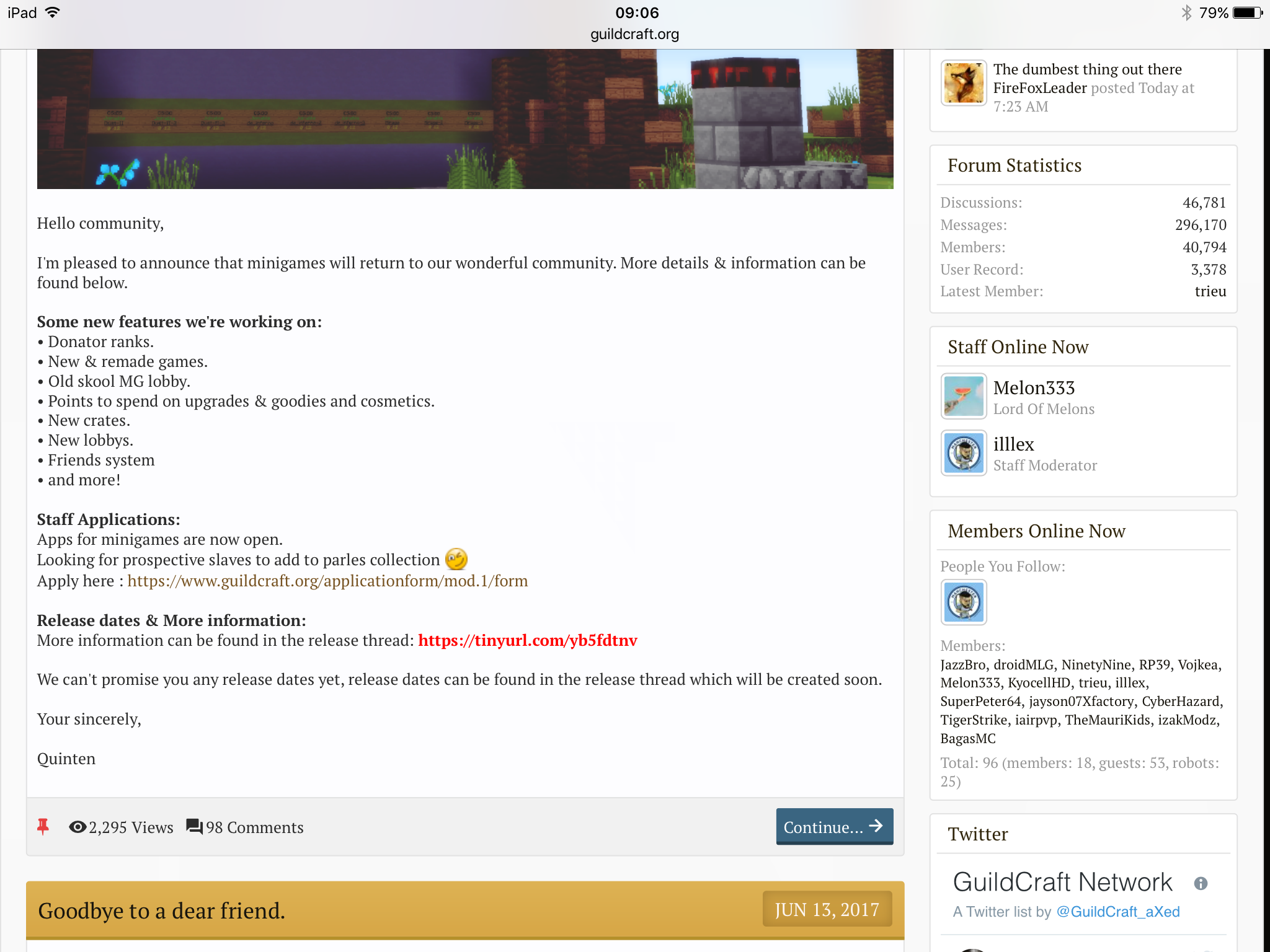Open JazzBro in members online list
Image resolution: width=1270 pixels, height=952 pixels.
click(x=963, y=664)
